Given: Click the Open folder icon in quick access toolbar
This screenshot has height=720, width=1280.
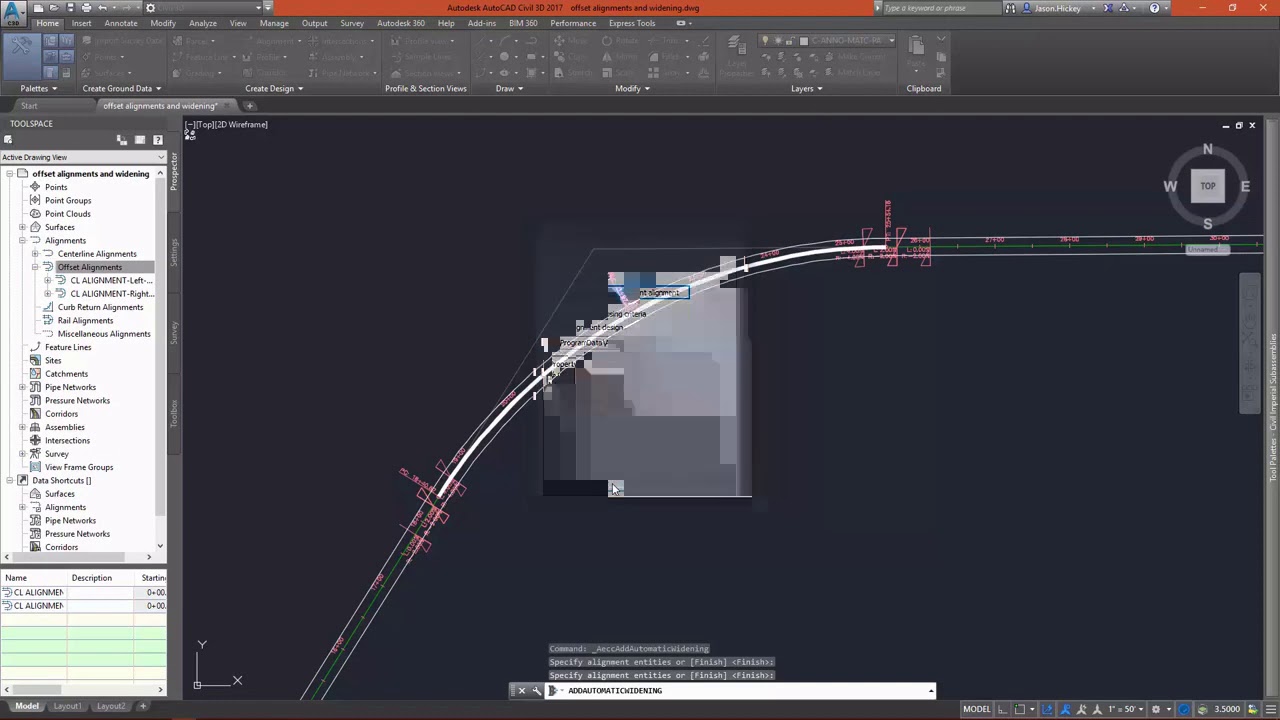Looking at the screenshot, I should coord(54,8).
